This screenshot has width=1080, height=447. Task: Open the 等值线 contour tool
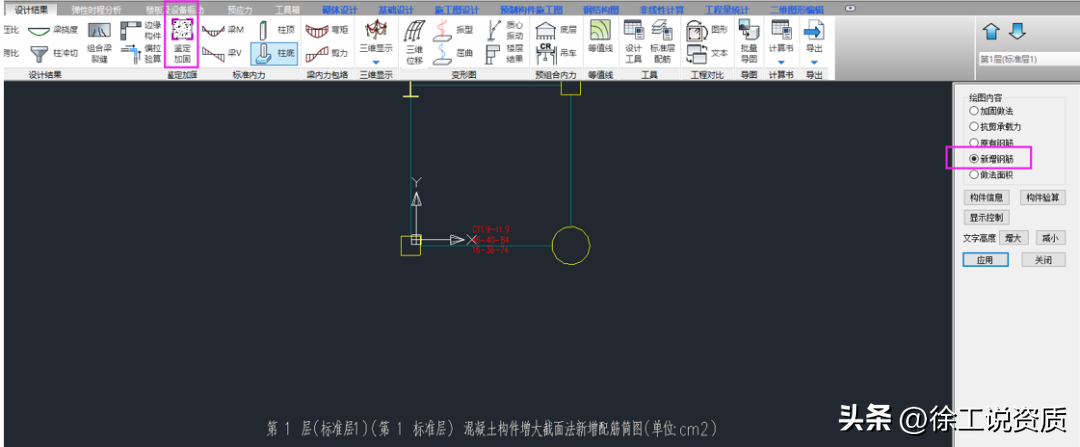[601, 37]
